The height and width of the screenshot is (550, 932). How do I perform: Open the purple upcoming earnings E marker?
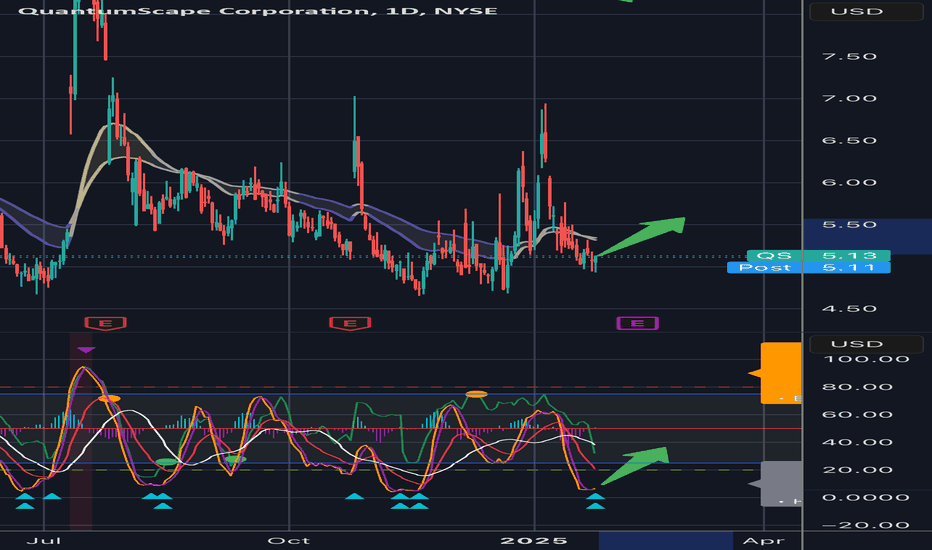pos(637,323)
